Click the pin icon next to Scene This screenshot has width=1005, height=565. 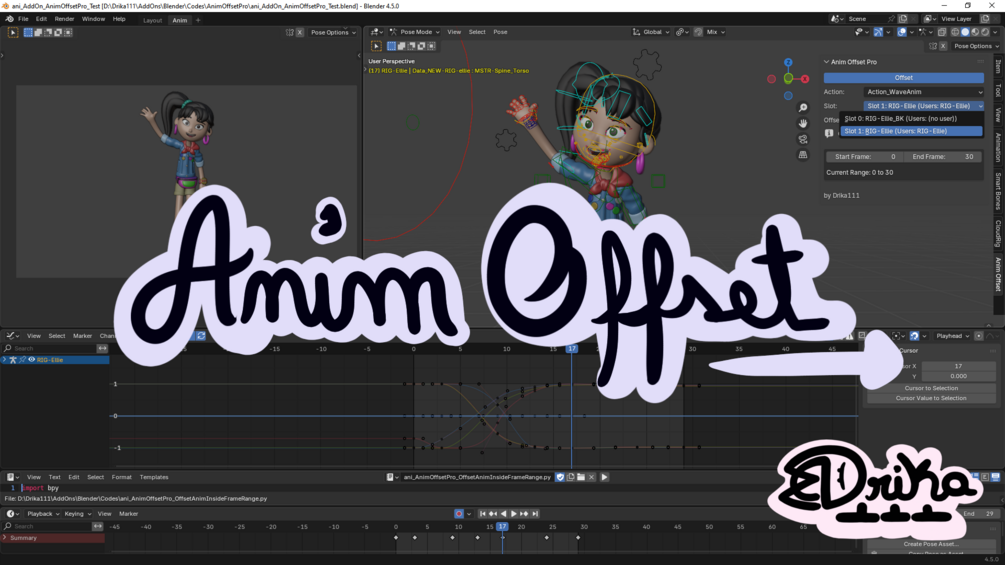point(891,19)
